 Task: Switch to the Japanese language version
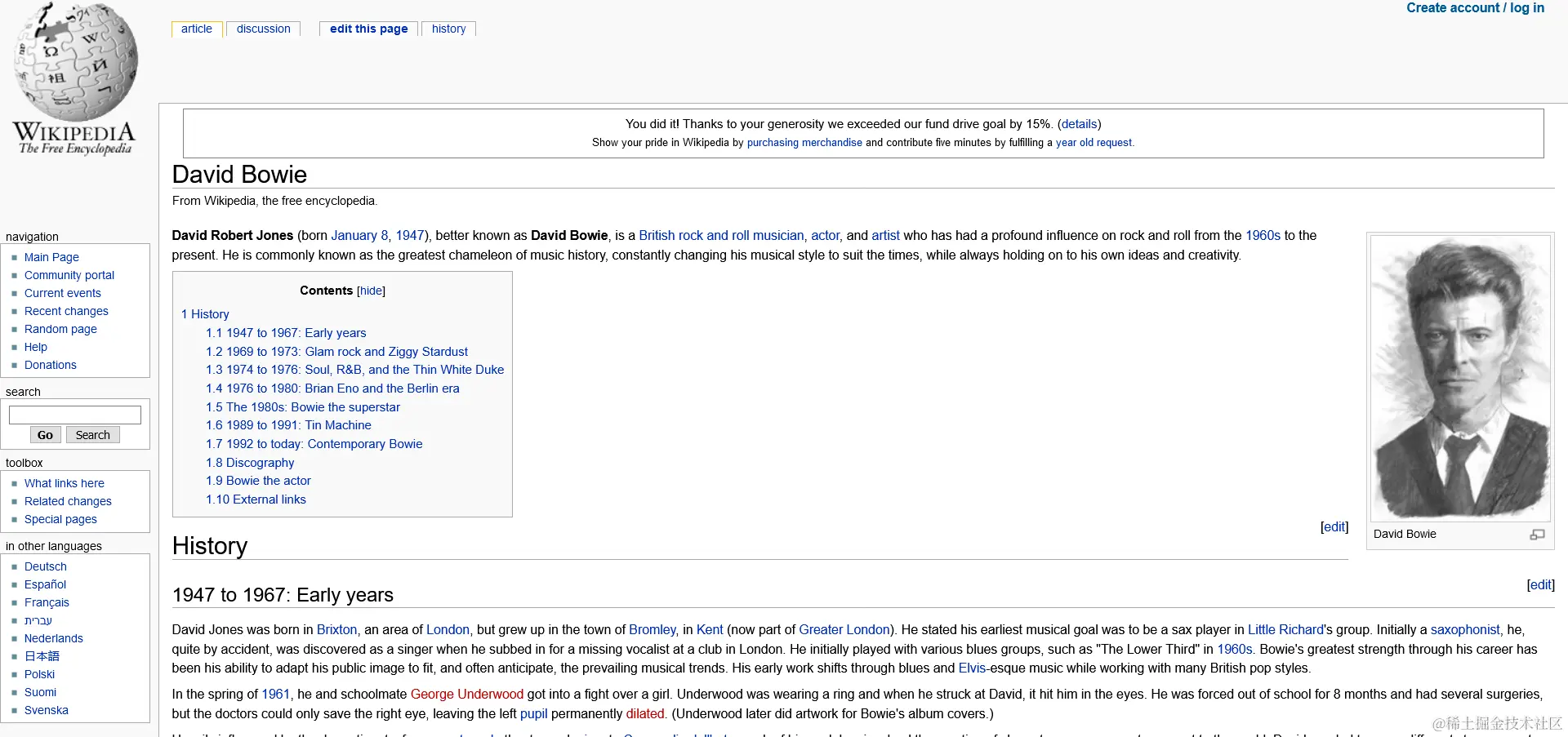pyautogui.click(x=42, y=656)
